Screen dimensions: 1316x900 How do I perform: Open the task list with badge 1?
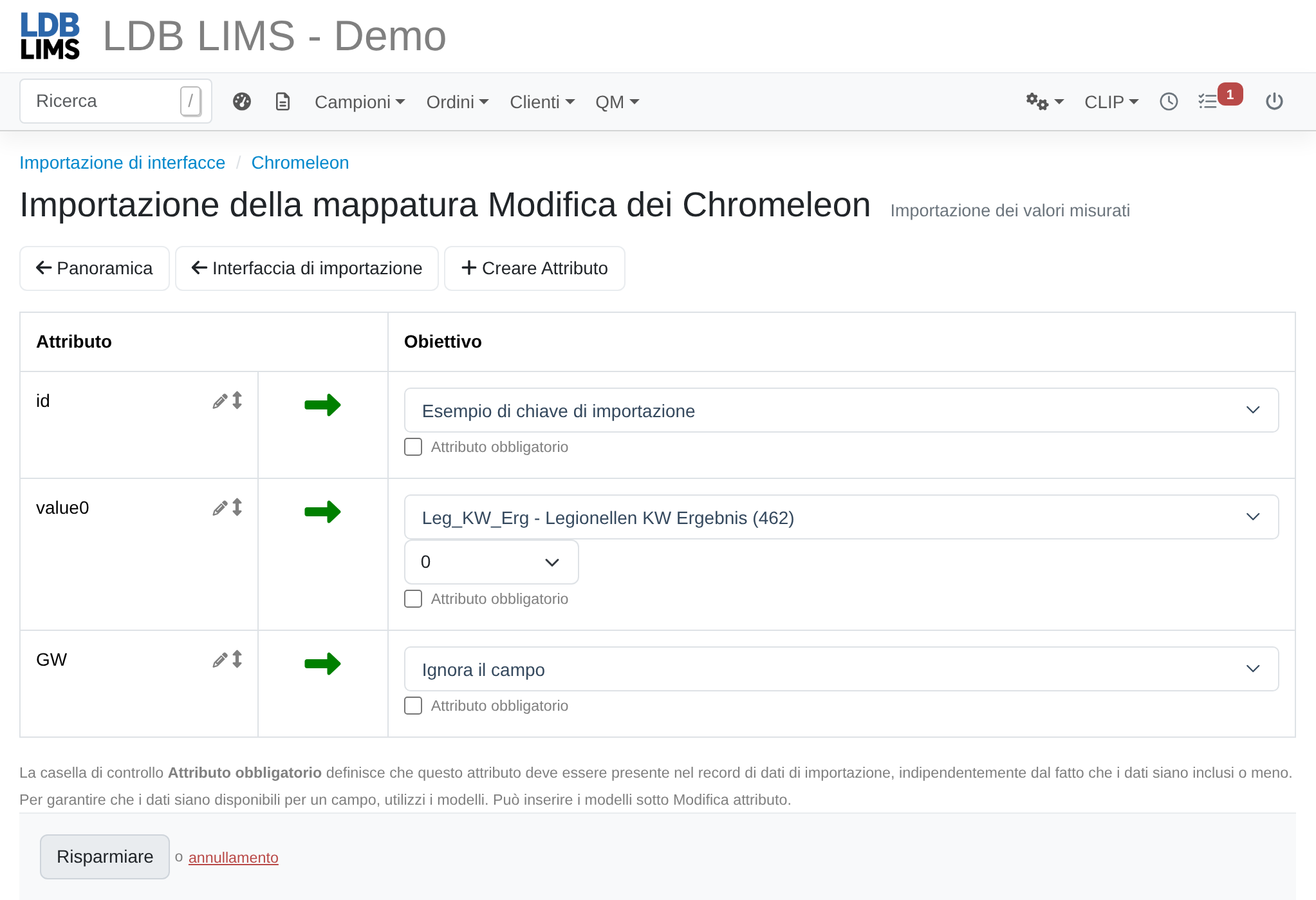pos(1219,98)
